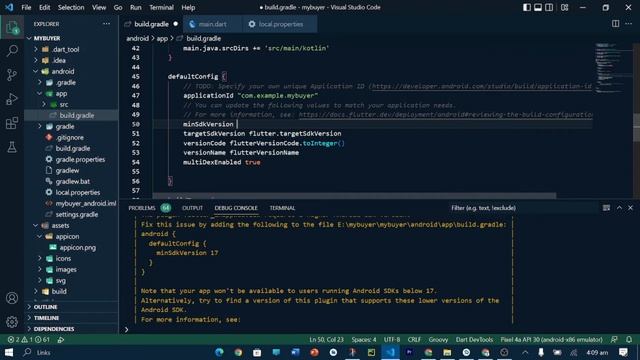
Task: Click the Spaces: 4 indentation setting
Action: 364,340
